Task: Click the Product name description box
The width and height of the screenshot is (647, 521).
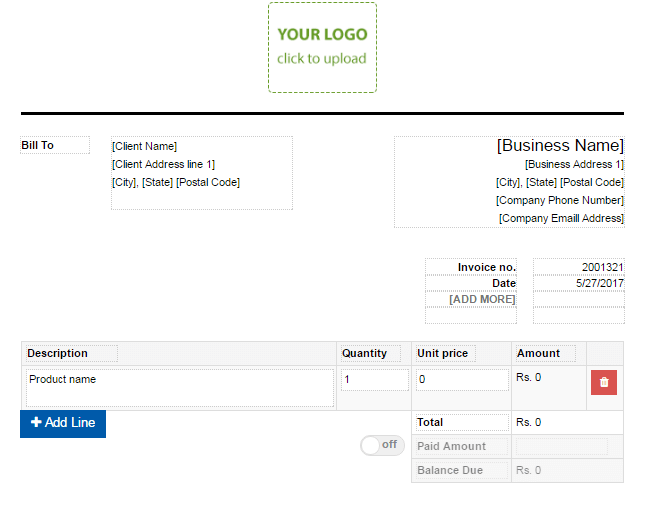Action: pyautogui.click(x=180, y=387)
